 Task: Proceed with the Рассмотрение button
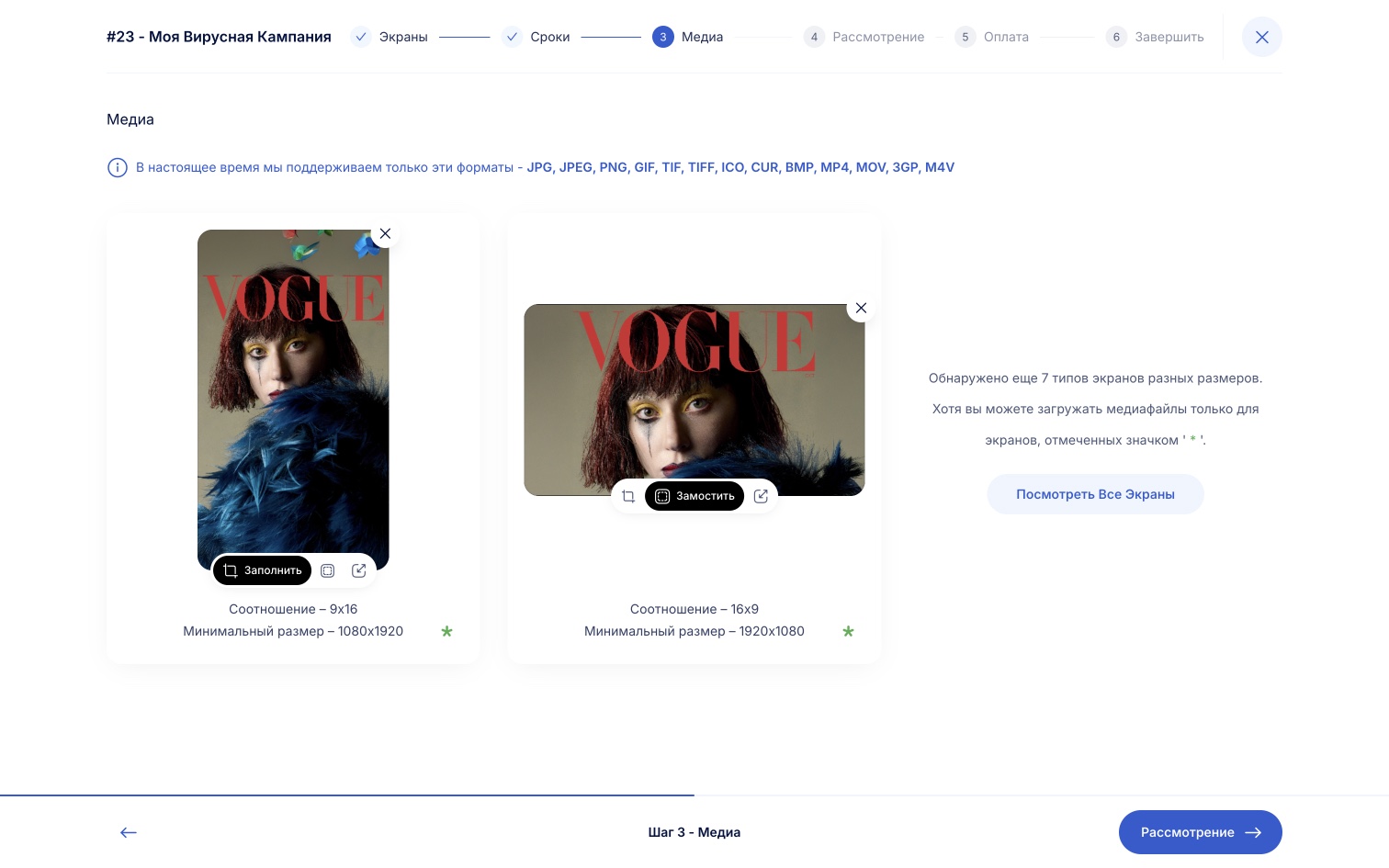pos(1200,832)
